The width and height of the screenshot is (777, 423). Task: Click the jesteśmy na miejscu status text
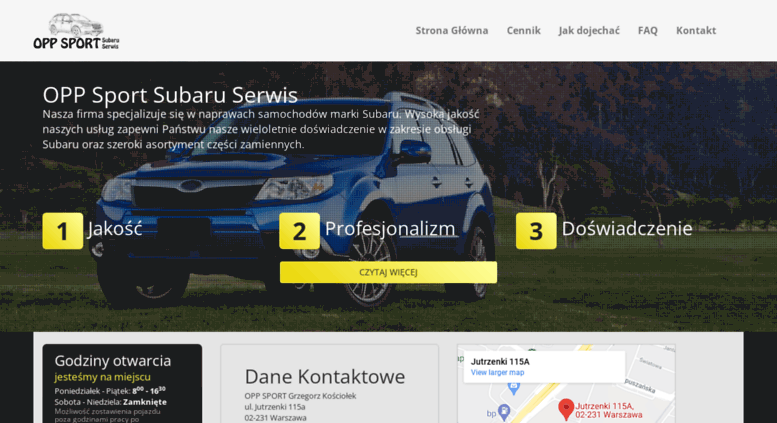(103, 377)
